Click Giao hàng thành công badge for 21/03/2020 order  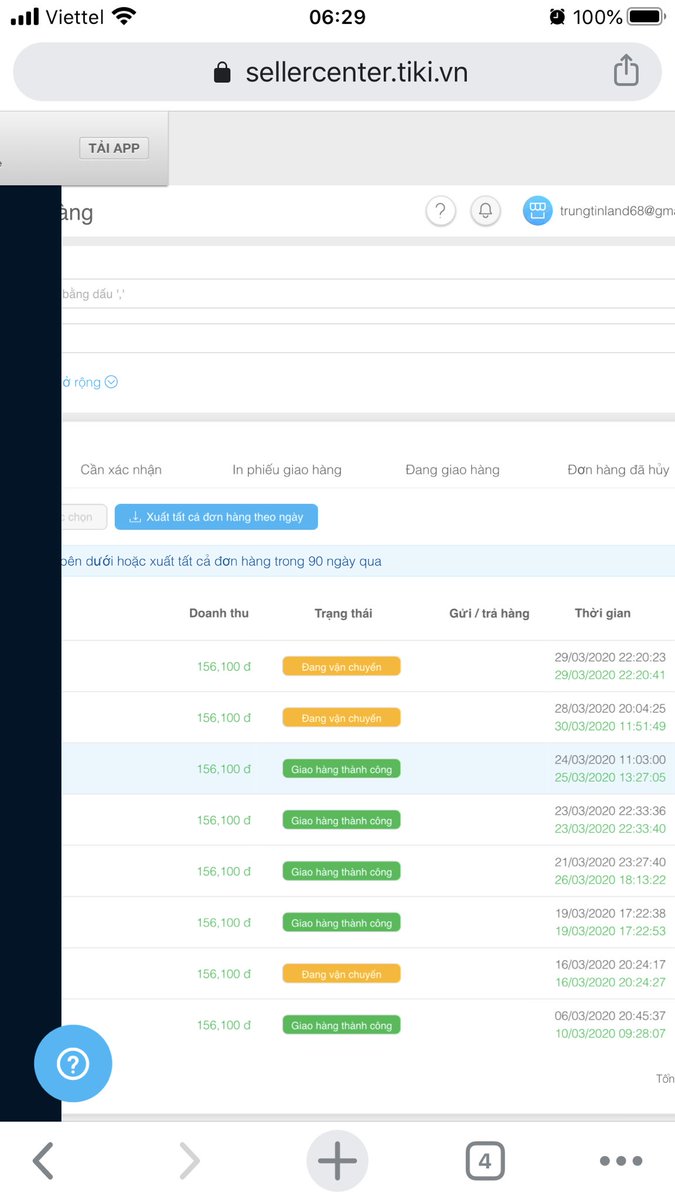[342, 871]
